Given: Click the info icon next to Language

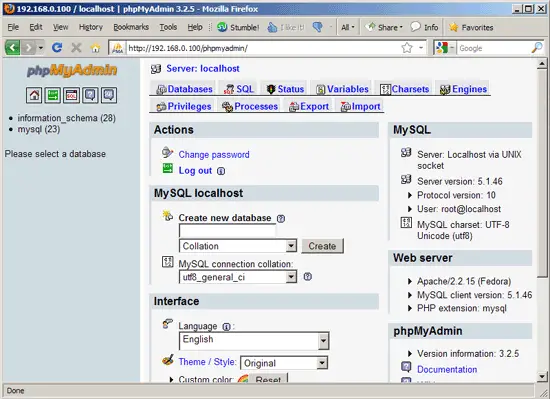Looking at the screenshot, I should [226, 327].
